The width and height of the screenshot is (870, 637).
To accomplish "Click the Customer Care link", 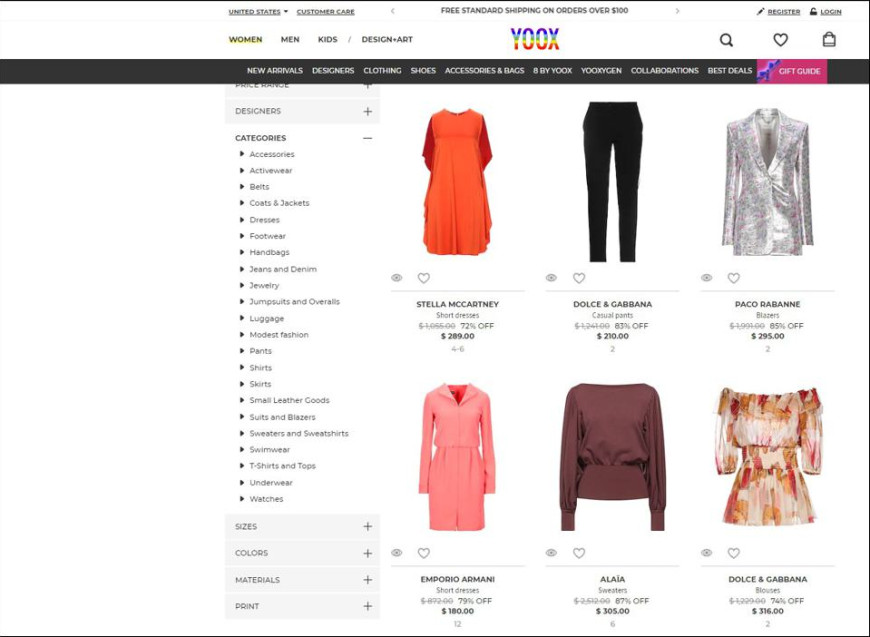I will [x=325, y=12].
